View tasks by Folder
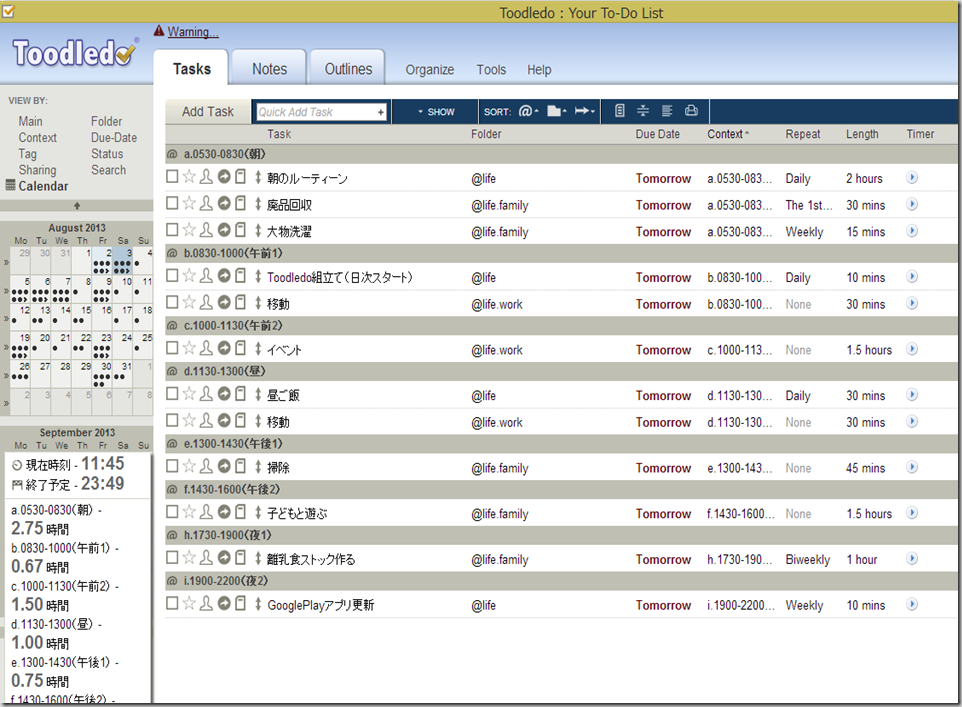Image resolution: width=962 pixels, height=707 pixels. click(106, 121)
